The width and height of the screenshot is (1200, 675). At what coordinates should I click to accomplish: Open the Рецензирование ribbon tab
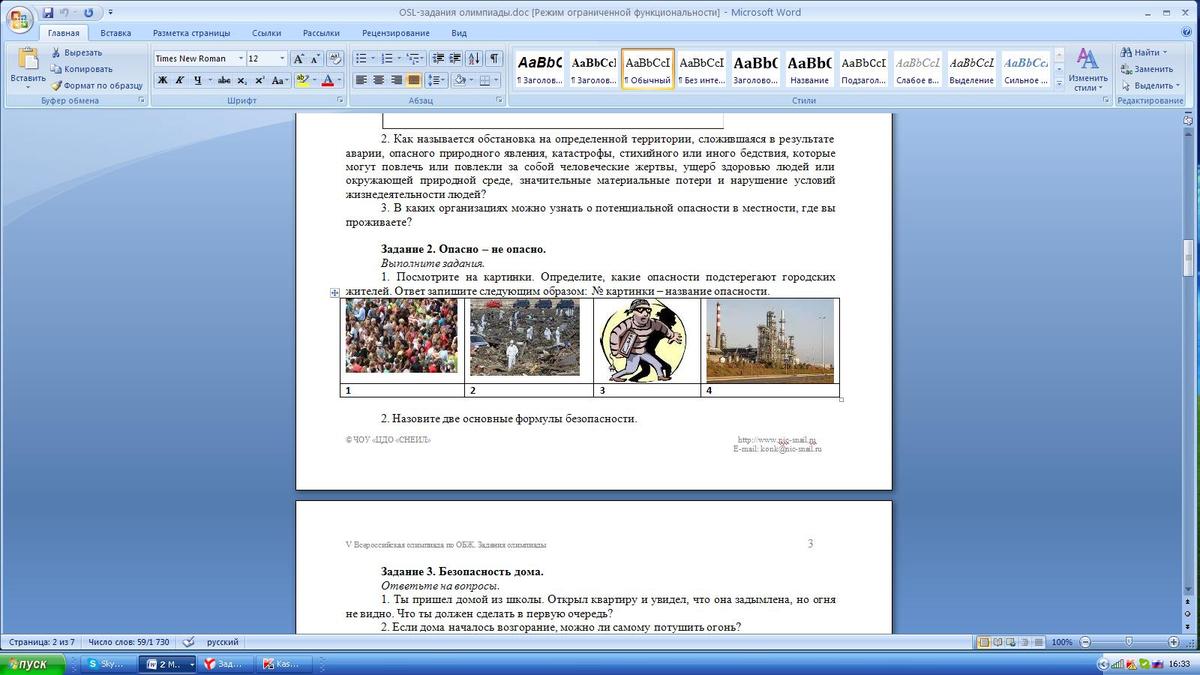pos(395,33)
